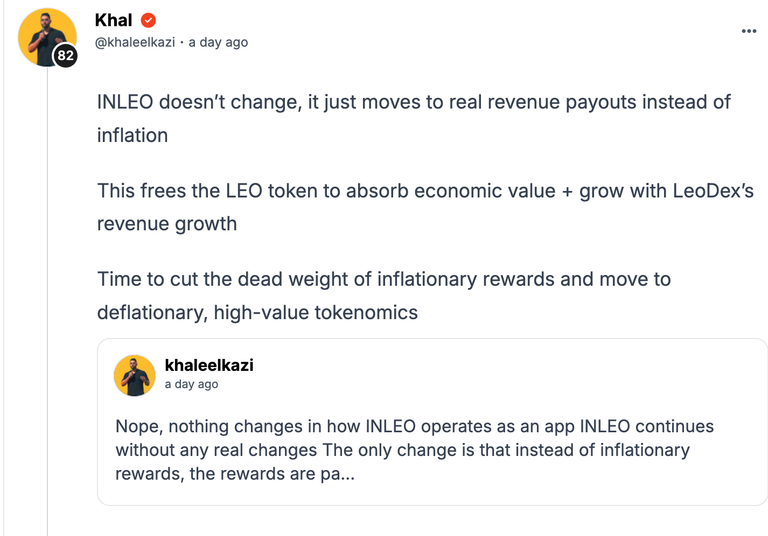768x536 pixels.
Task: Open khaleelkazi username in quoted post
Action: [x=209, y=365]
